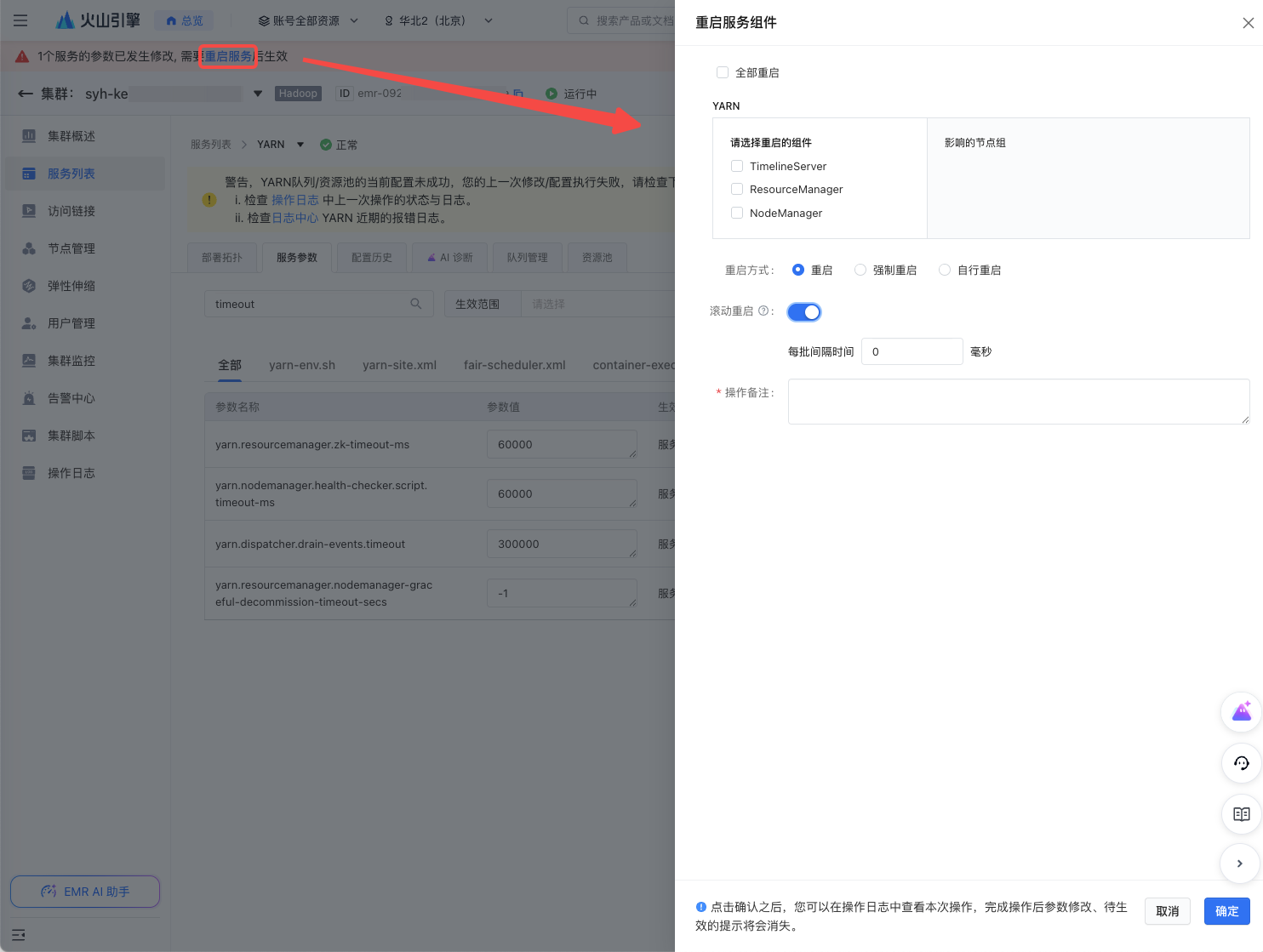Image resolution: width=1263 pixels, height=952 pixels.
Task: Switch to the AI 诊断 tab
Action: (x=450, y=257)
